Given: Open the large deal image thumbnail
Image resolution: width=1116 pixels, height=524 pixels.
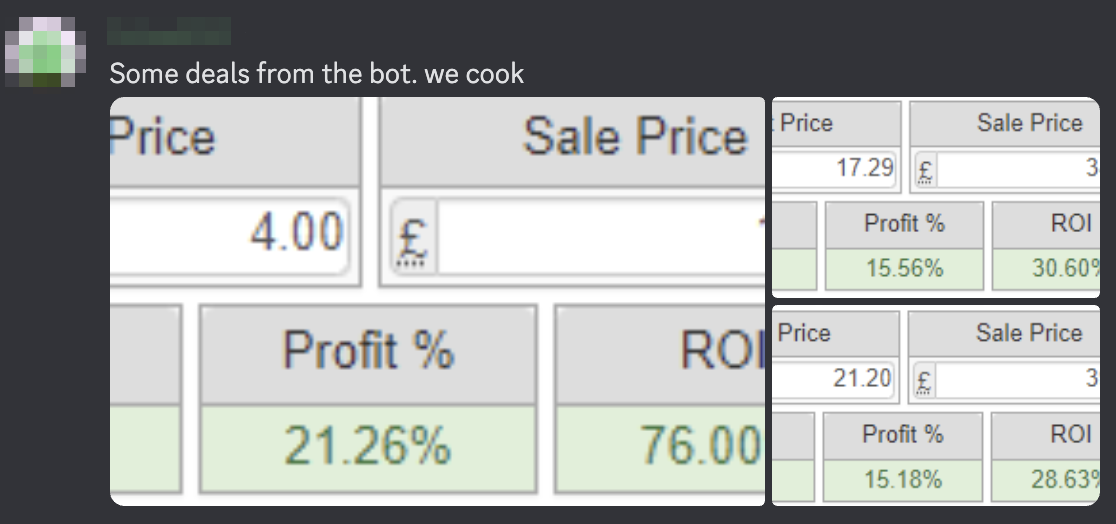Looking at the screenshot, I should coord(437,301).
